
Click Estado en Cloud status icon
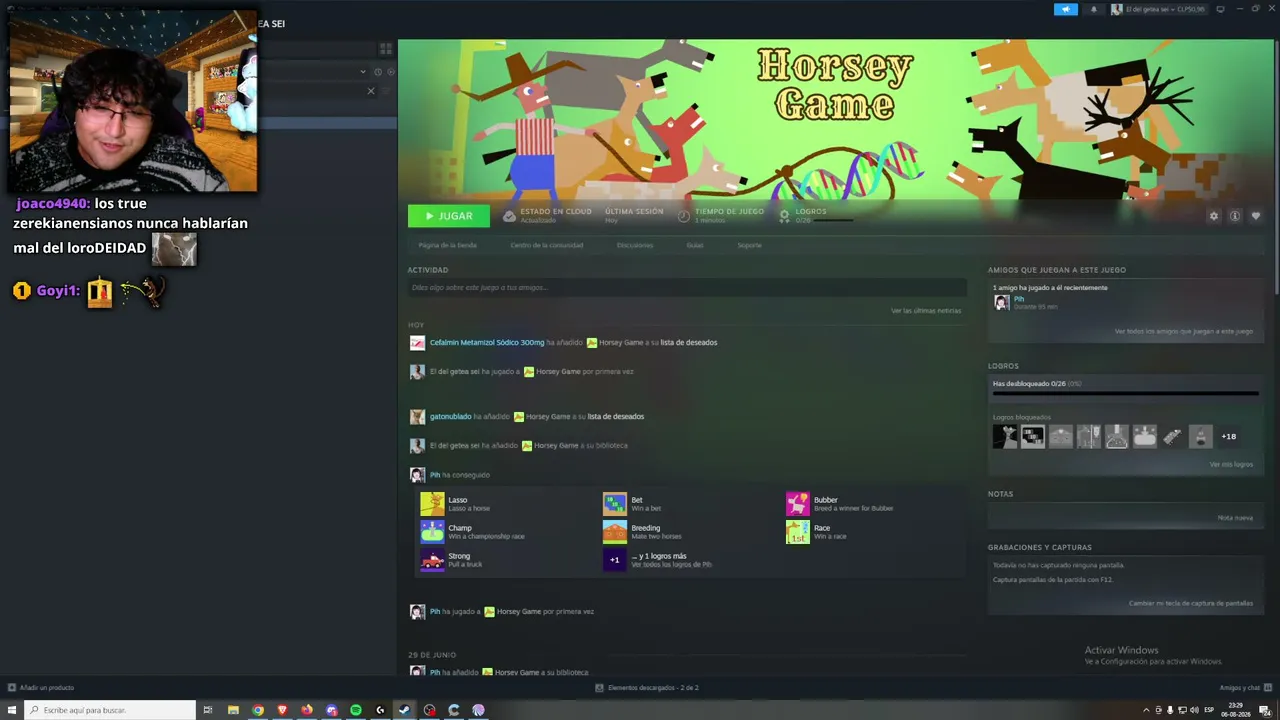509,216
